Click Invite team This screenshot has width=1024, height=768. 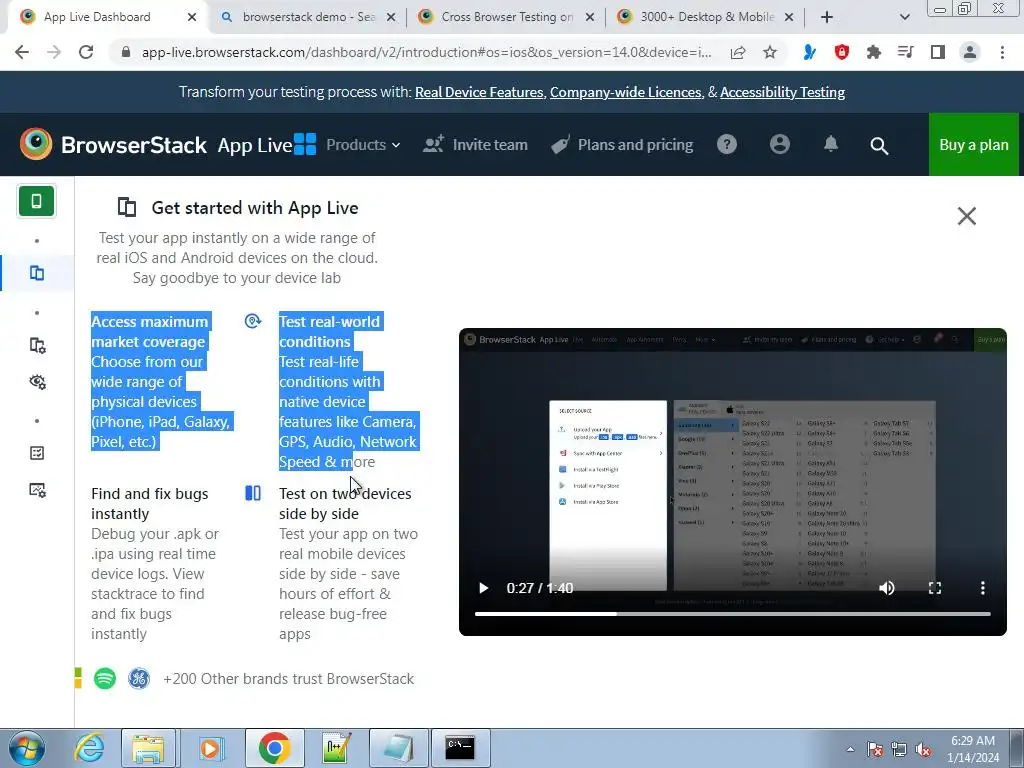click(x=475, y=144)
